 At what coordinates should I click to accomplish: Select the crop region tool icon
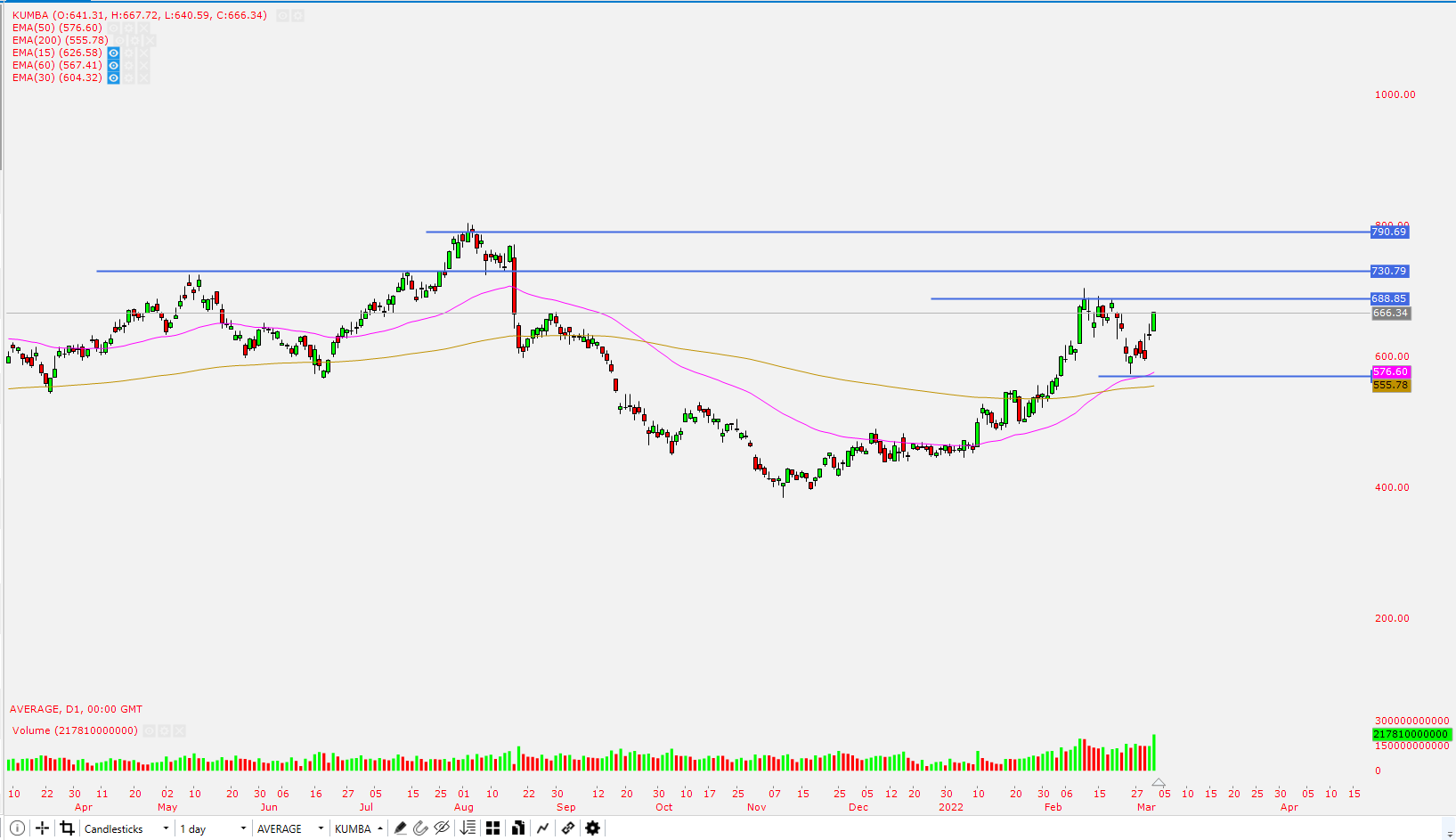(x=67, y=828)
